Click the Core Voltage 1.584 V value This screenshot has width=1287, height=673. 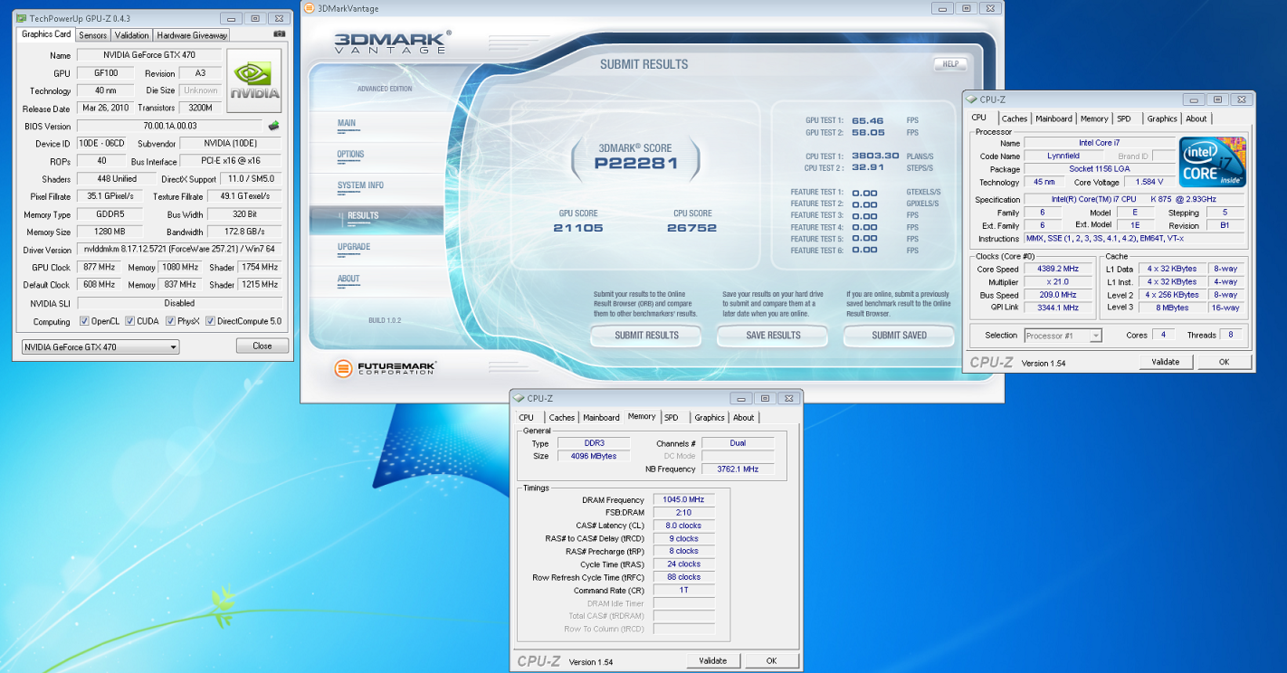click(x=1149, y=183)
